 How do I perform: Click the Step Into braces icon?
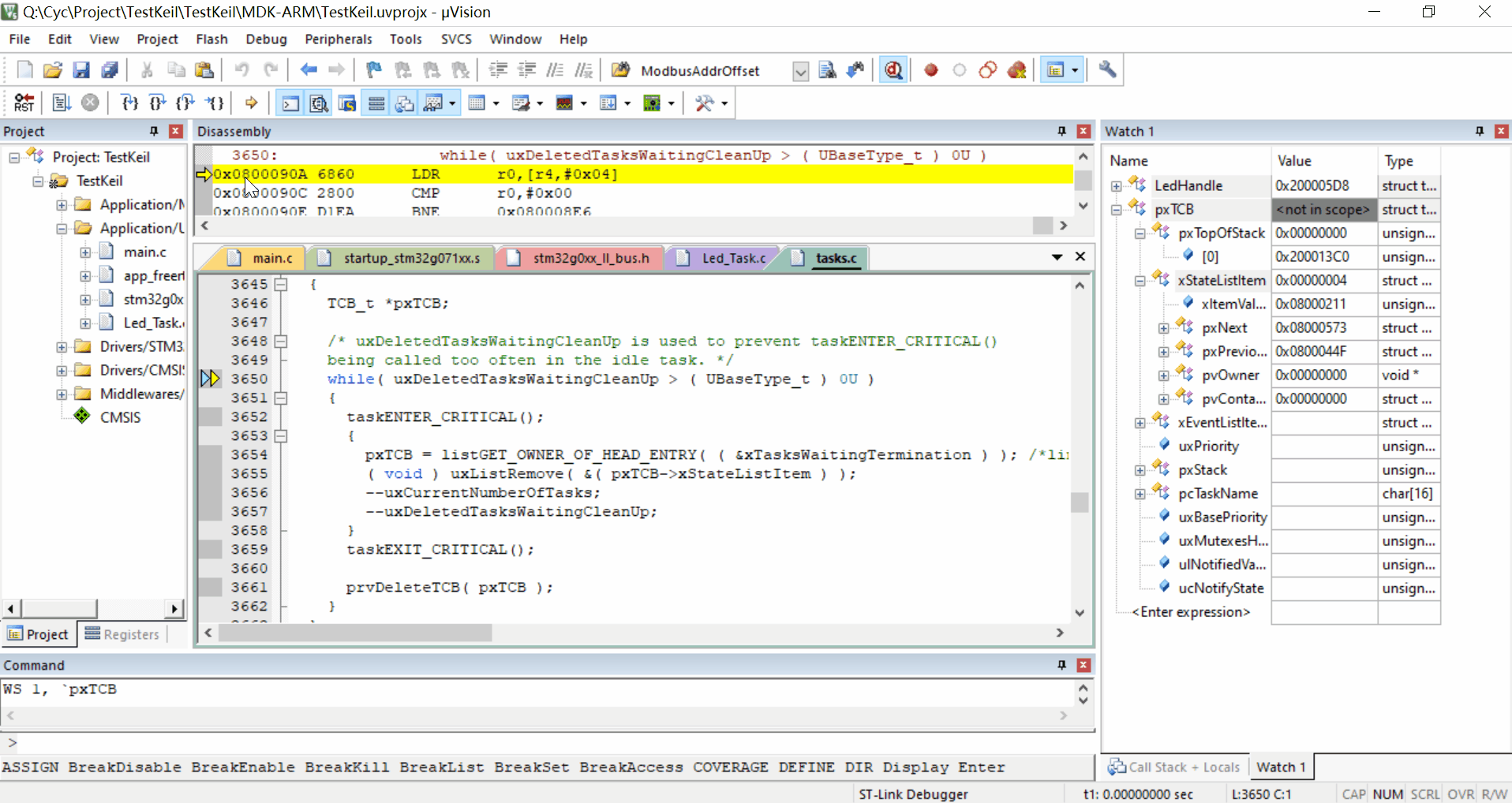coord(129,103)
